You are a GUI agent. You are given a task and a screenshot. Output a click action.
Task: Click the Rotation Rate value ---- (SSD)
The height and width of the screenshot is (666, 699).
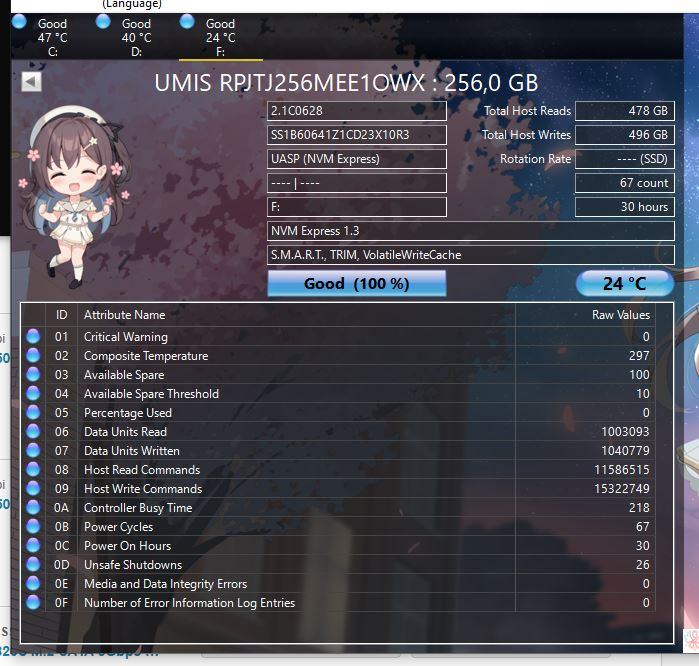[625, 159]
